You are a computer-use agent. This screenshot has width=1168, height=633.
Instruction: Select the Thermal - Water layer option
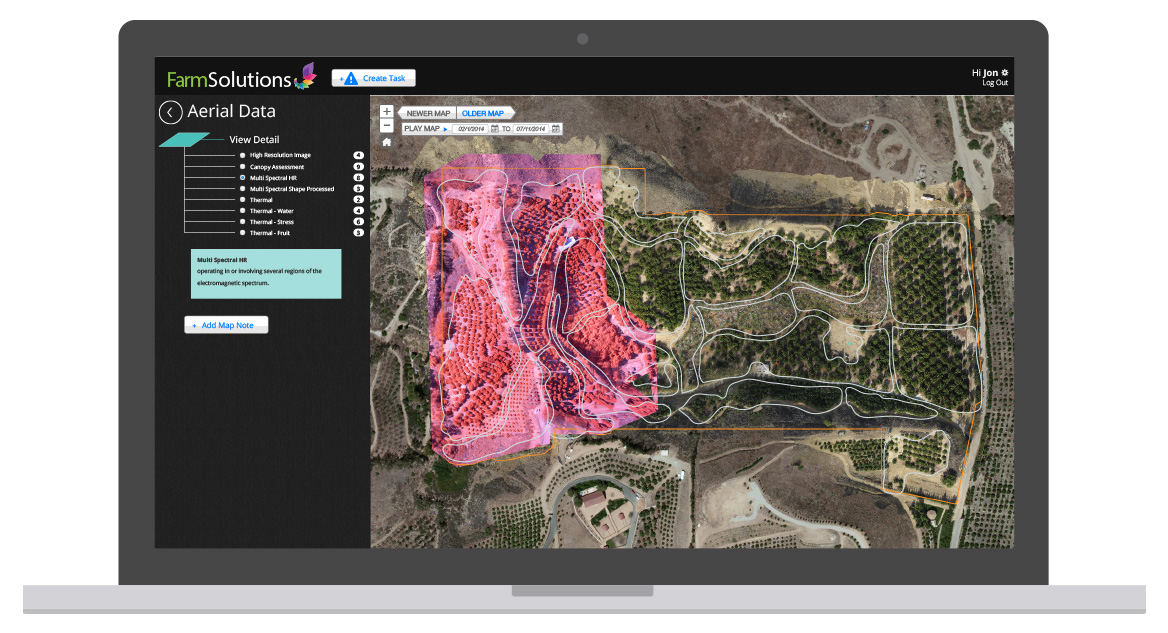tap(242, 211)
